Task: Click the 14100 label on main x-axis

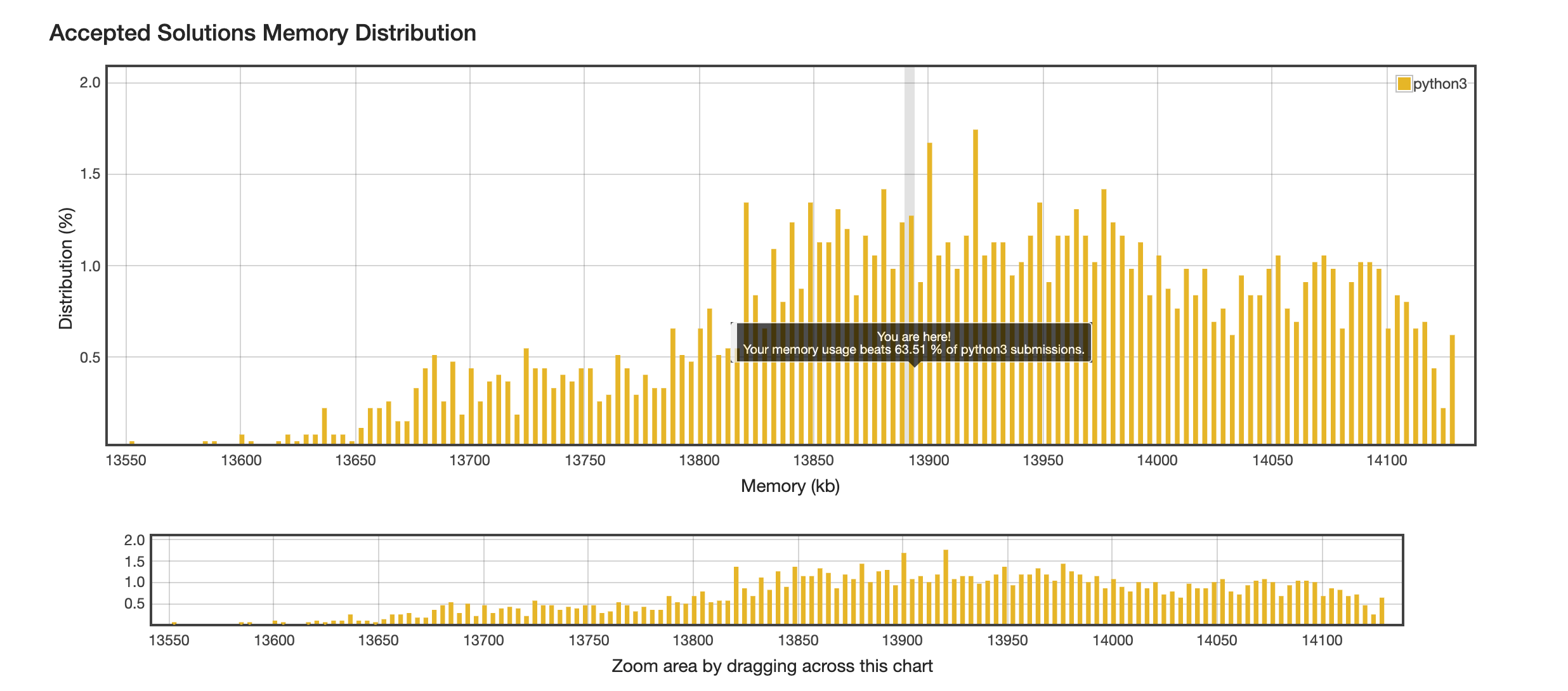Action: click(1387, 461)
